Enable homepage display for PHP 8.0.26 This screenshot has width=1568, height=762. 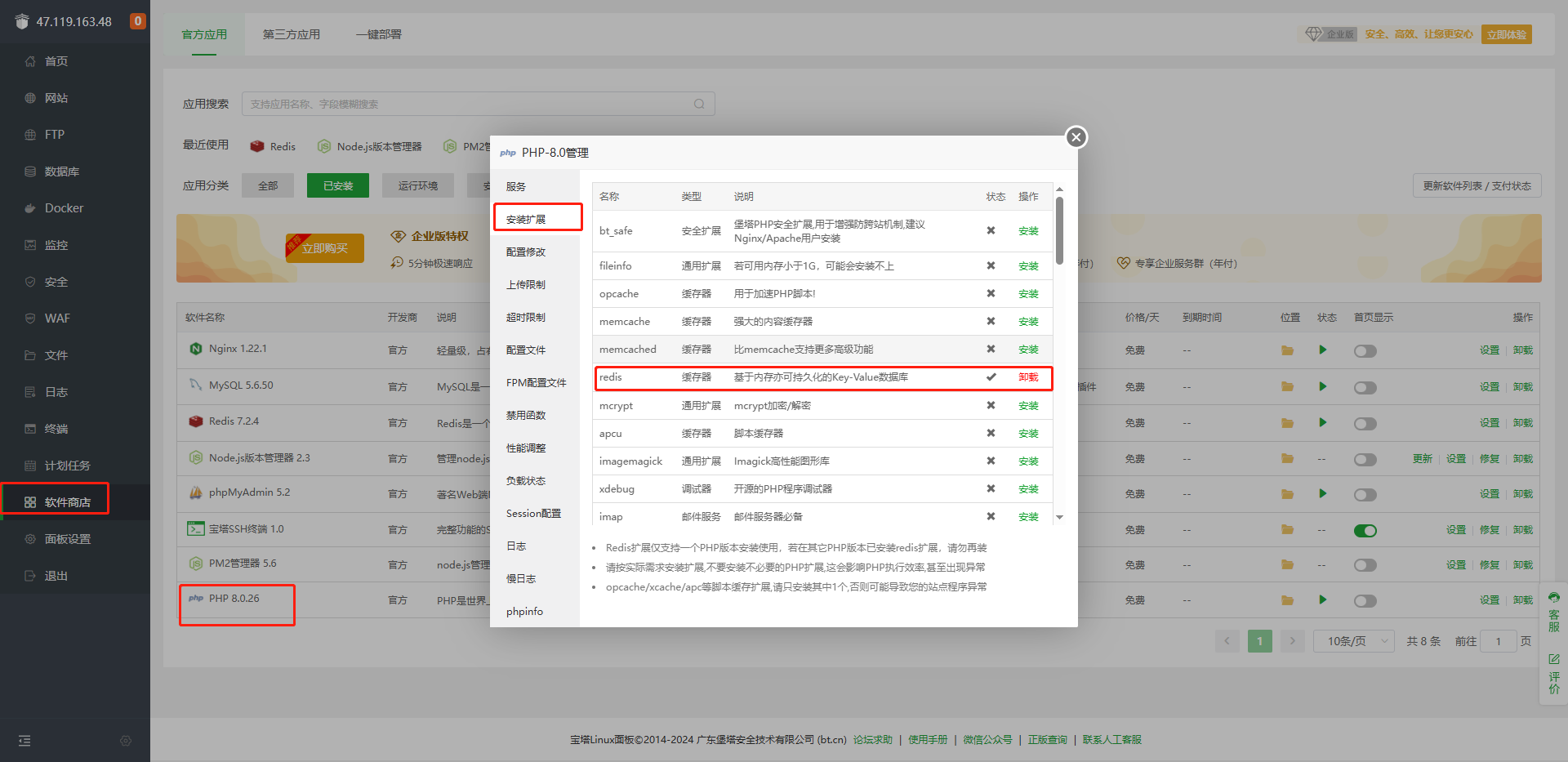click(x=1365, y=601)
